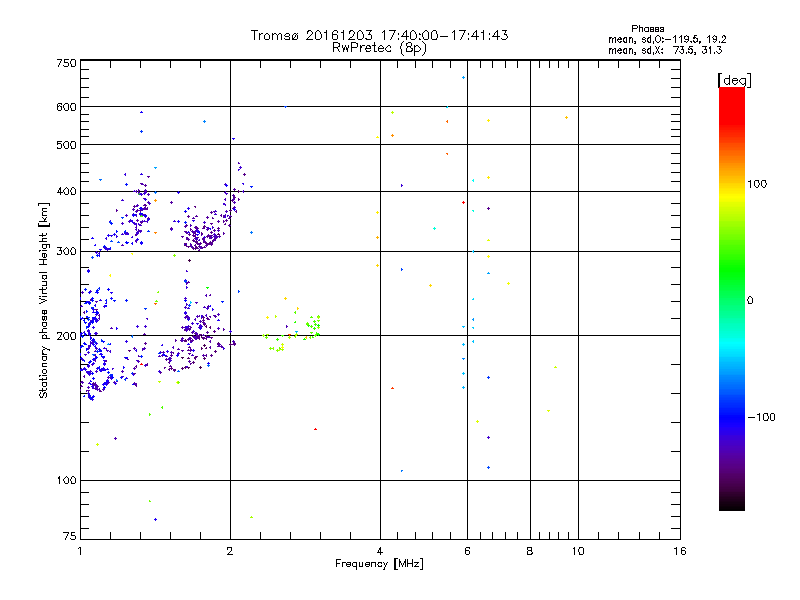Image resolution: width=800 pixels, height=600 pixels.
Task: Click the 'mean, sd,X: 73.5, 31.3' statistic
Action: pyautogui.click(x=665, y=50)
